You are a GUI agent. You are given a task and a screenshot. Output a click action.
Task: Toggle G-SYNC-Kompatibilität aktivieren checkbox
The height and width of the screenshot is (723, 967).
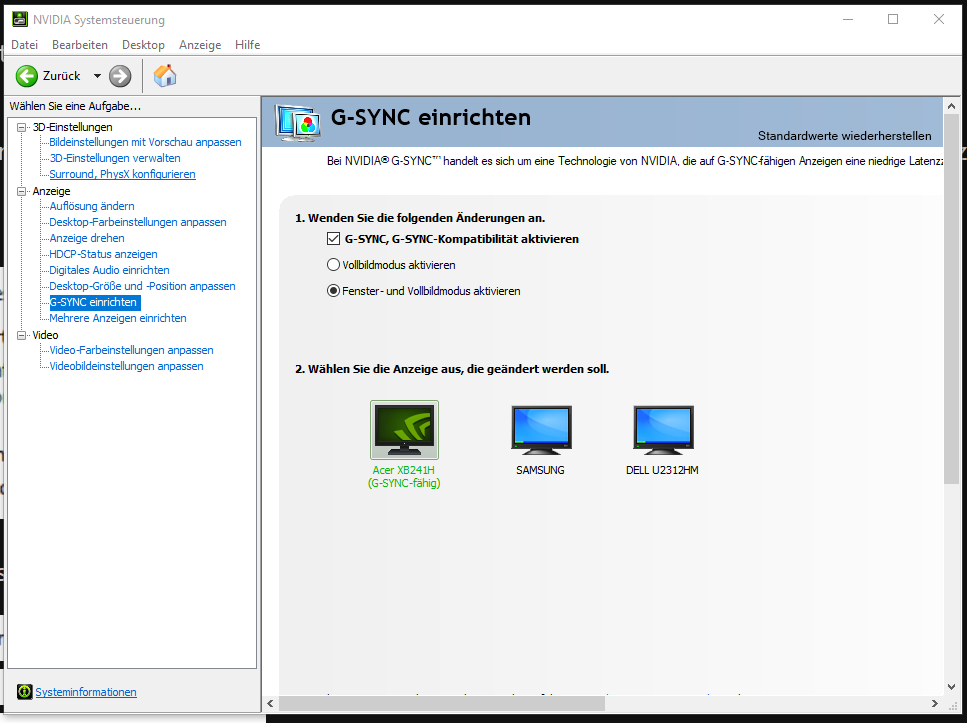(x=333, y=239)
